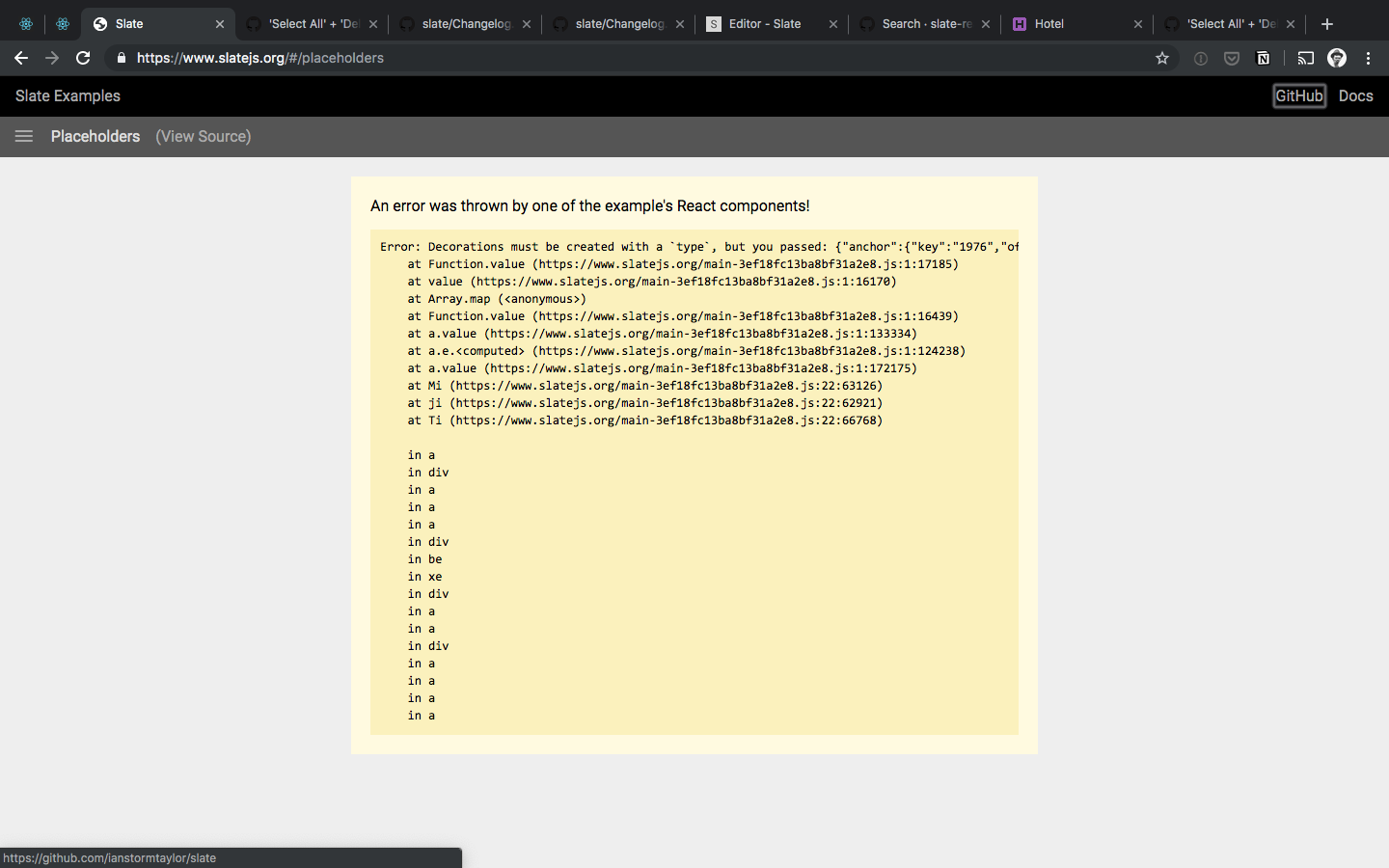Open the Chrome three-dot menu
1389x868 pixels.
tap(1368, 58)
